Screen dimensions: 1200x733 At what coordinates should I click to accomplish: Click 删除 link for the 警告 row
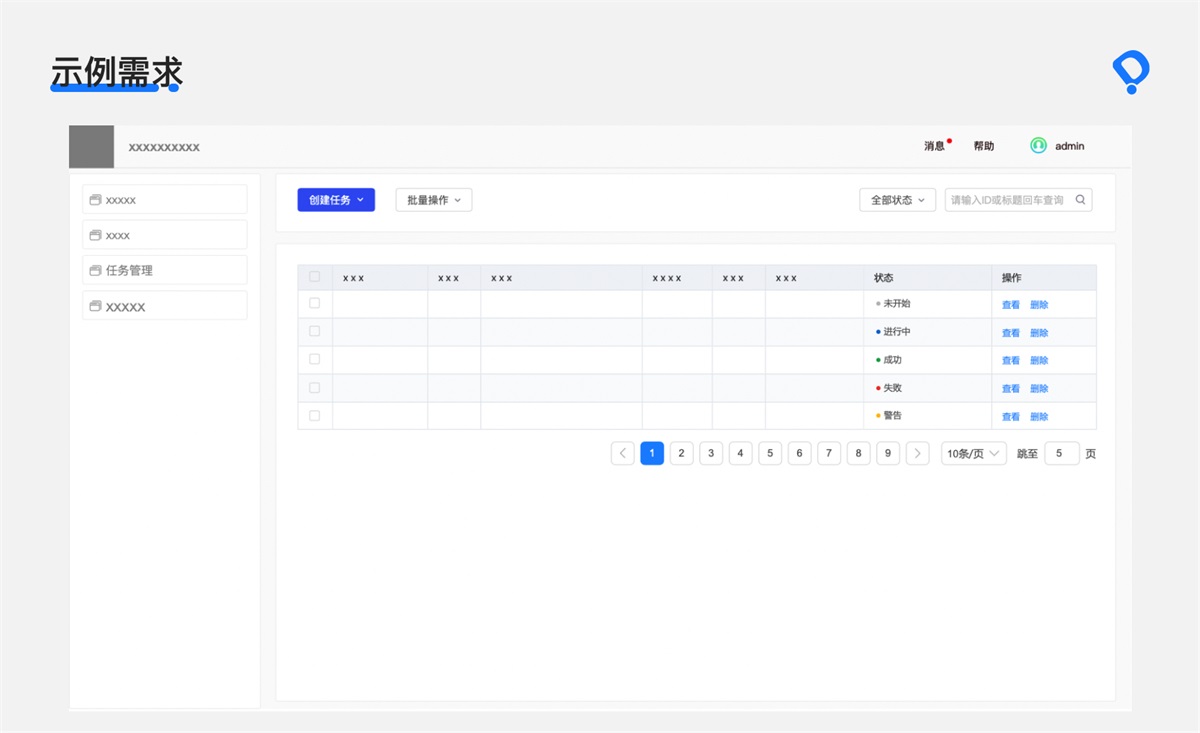[1039, 417]
